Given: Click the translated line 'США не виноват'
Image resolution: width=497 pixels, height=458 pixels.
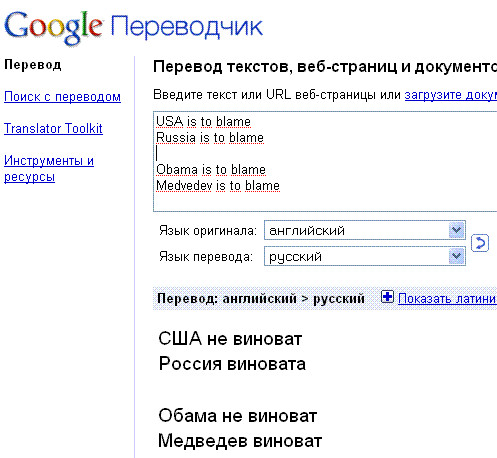Looking at the screenshot, I should pyautogui.click(x=230, y=339).
